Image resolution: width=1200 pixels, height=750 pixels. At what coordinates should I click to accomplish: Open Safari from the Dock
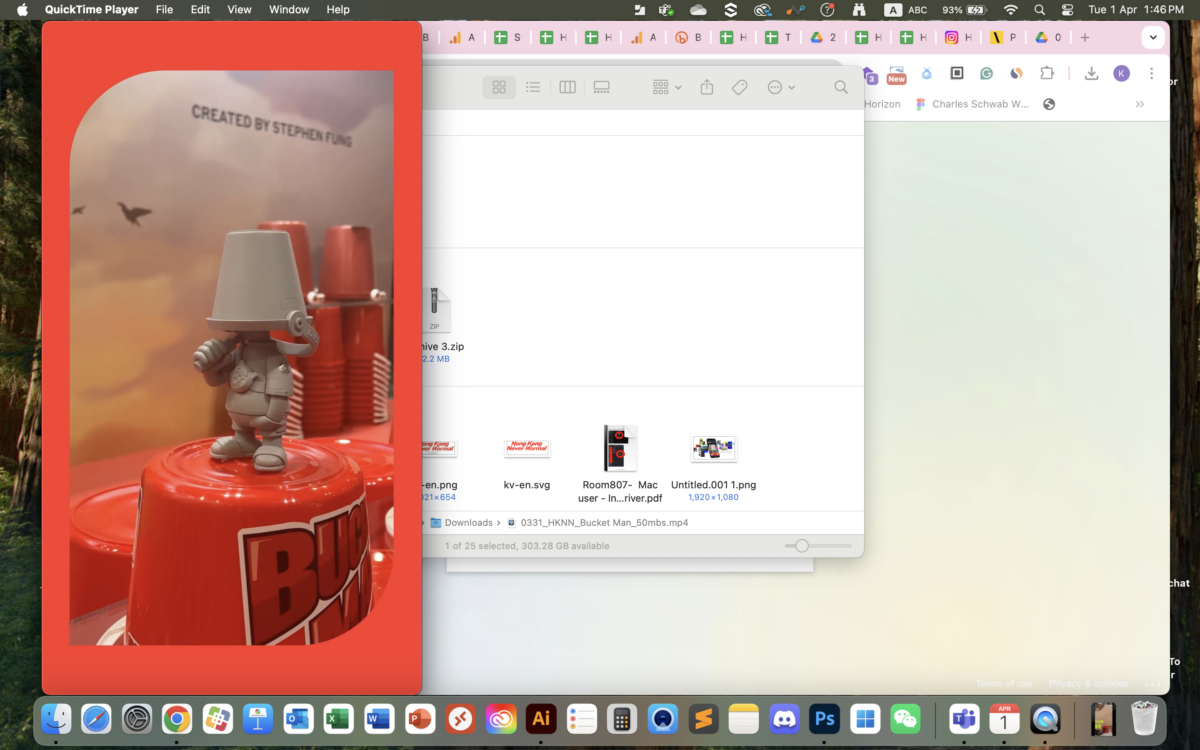pyautogui.click(x=96, y=718)
